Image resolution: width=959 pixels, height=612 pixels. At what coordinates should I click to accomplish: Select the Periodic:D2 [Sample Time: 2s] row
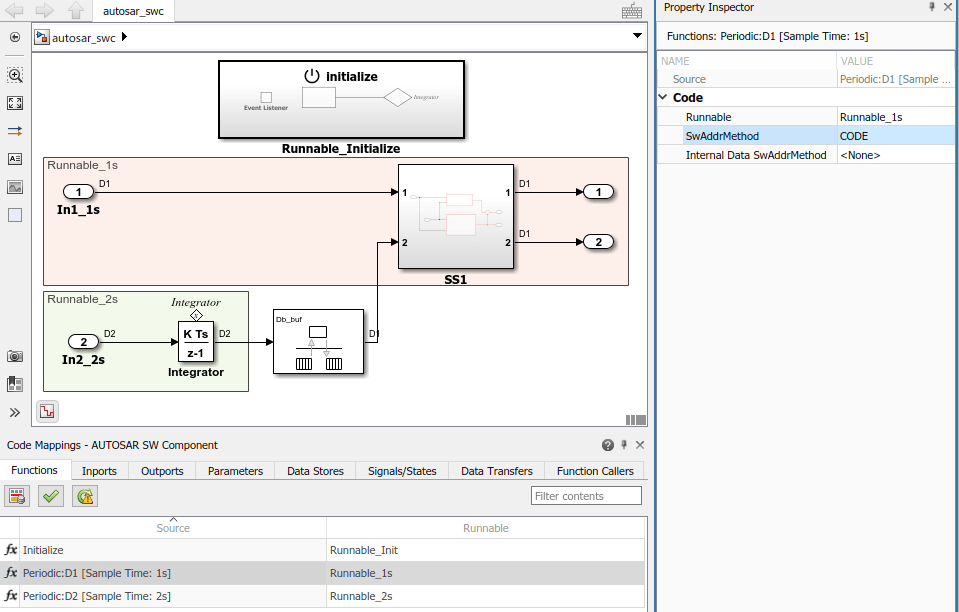[322, 596]
